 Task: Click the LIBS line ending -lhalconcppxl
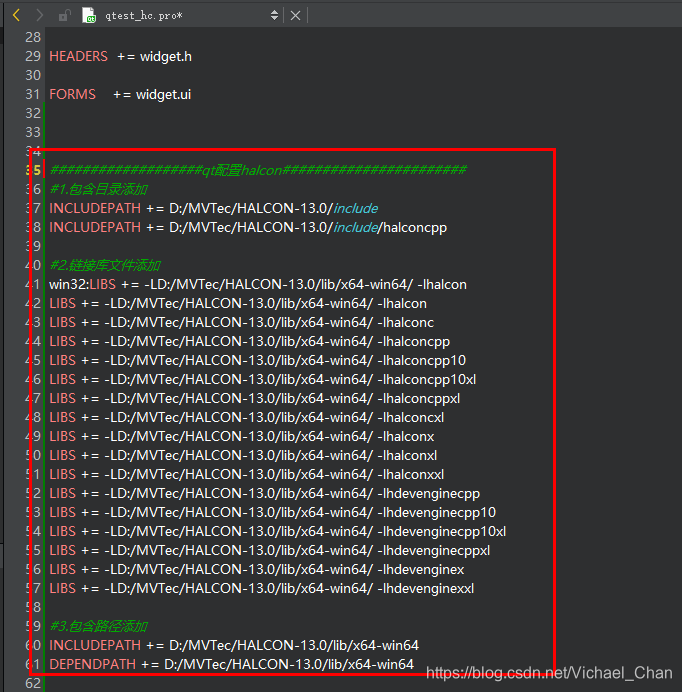click(255, 398)
